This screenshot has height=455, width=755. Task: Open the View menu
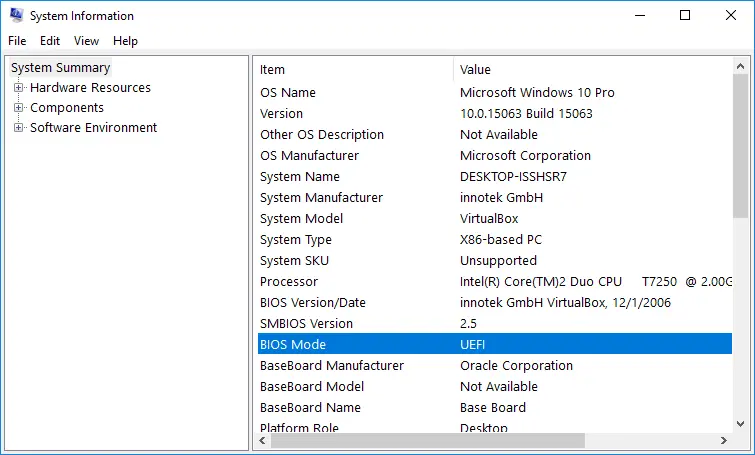tap(86, 41)
